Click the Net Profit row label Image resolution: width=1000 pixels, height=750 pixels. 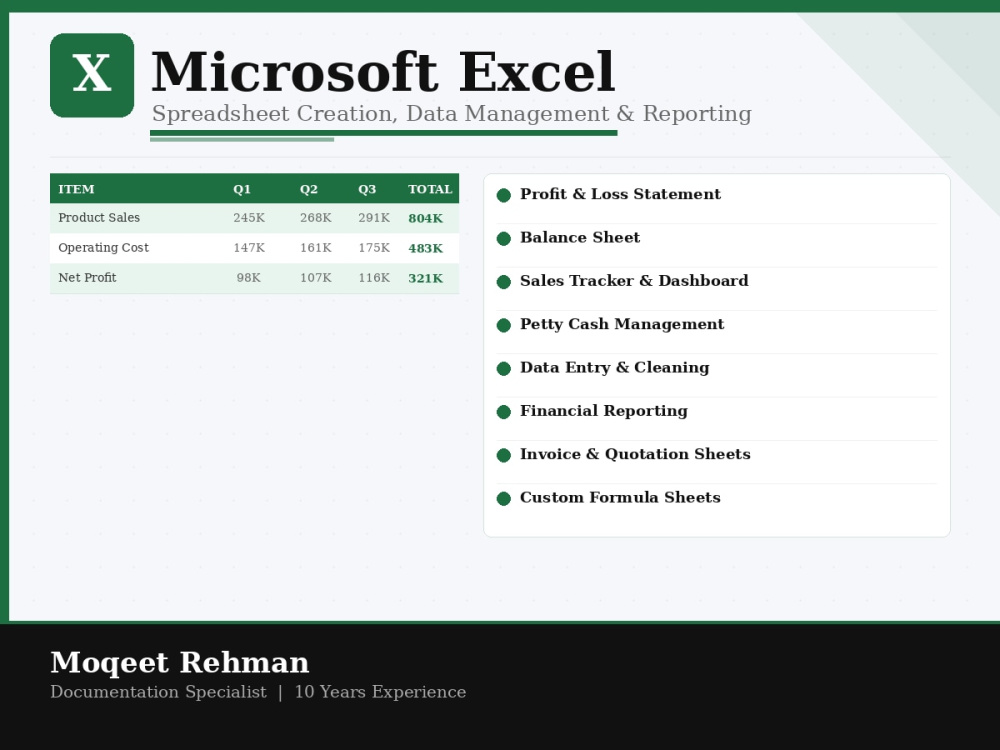87,277
